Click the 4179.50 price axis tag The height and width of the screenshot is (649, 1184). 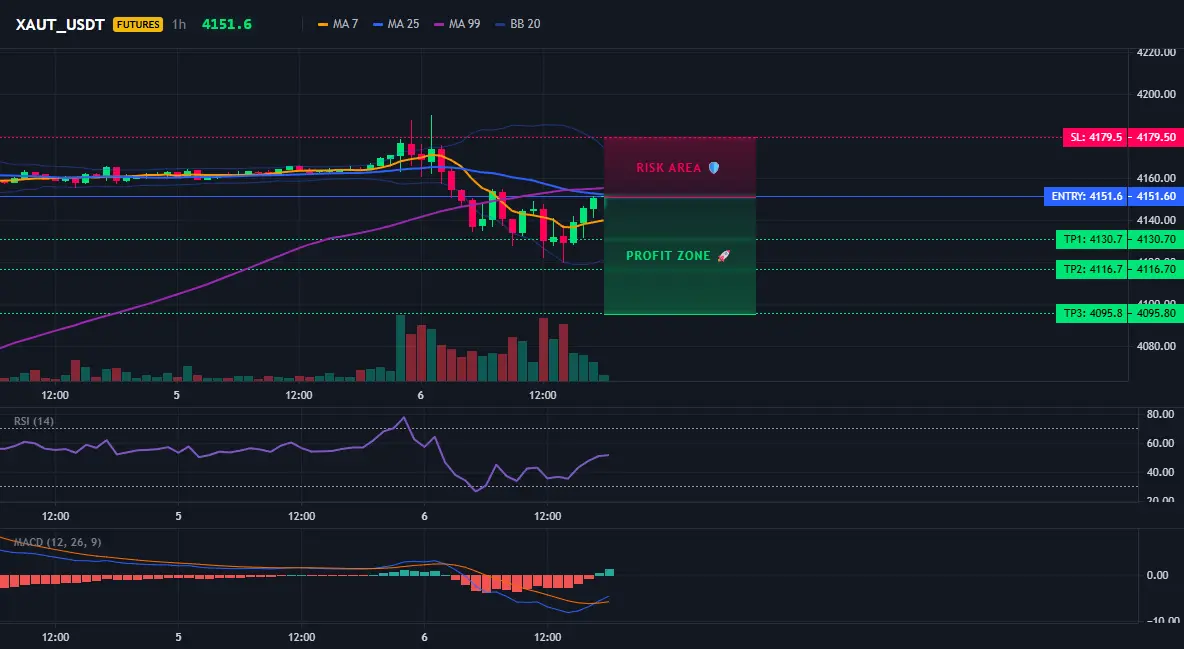tap(1156, 138)
